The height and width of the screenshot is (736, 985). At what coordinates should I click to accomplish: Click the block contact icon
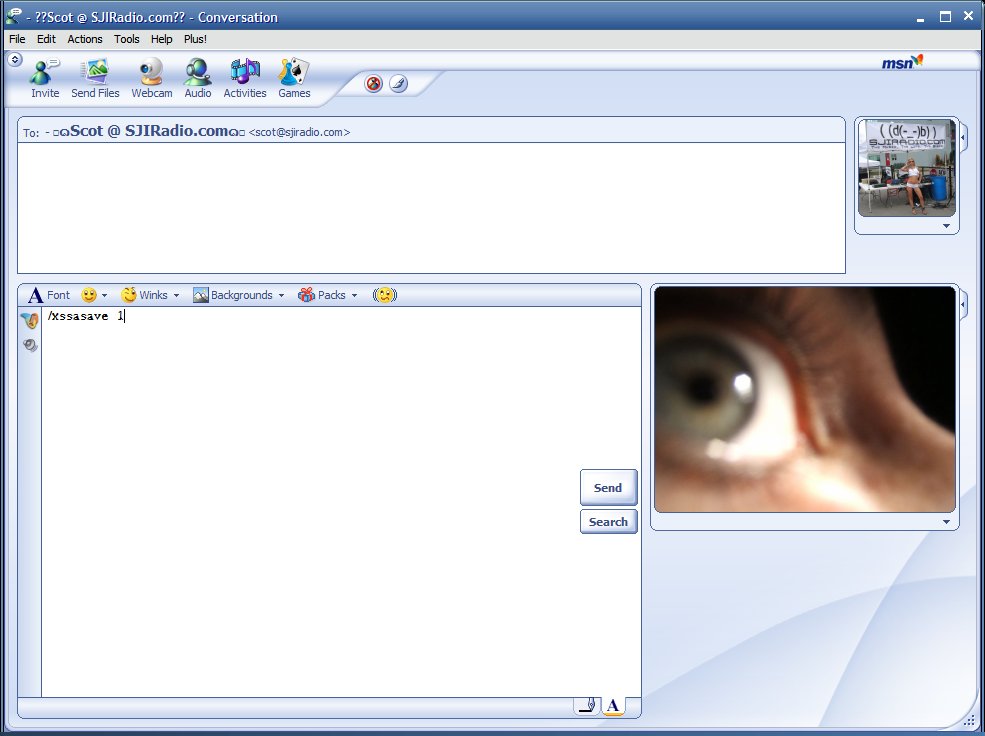click(374, 84)
